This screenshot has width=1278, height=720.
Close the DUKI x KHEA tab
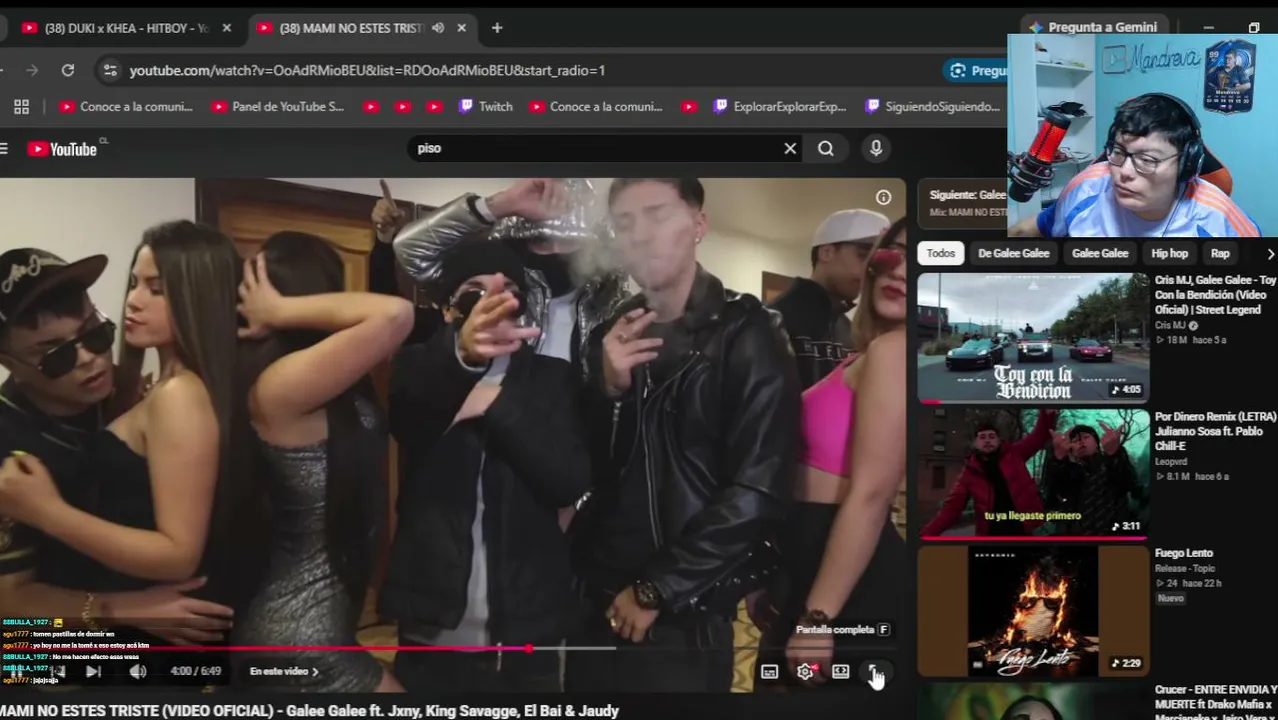tap(226, 28)
